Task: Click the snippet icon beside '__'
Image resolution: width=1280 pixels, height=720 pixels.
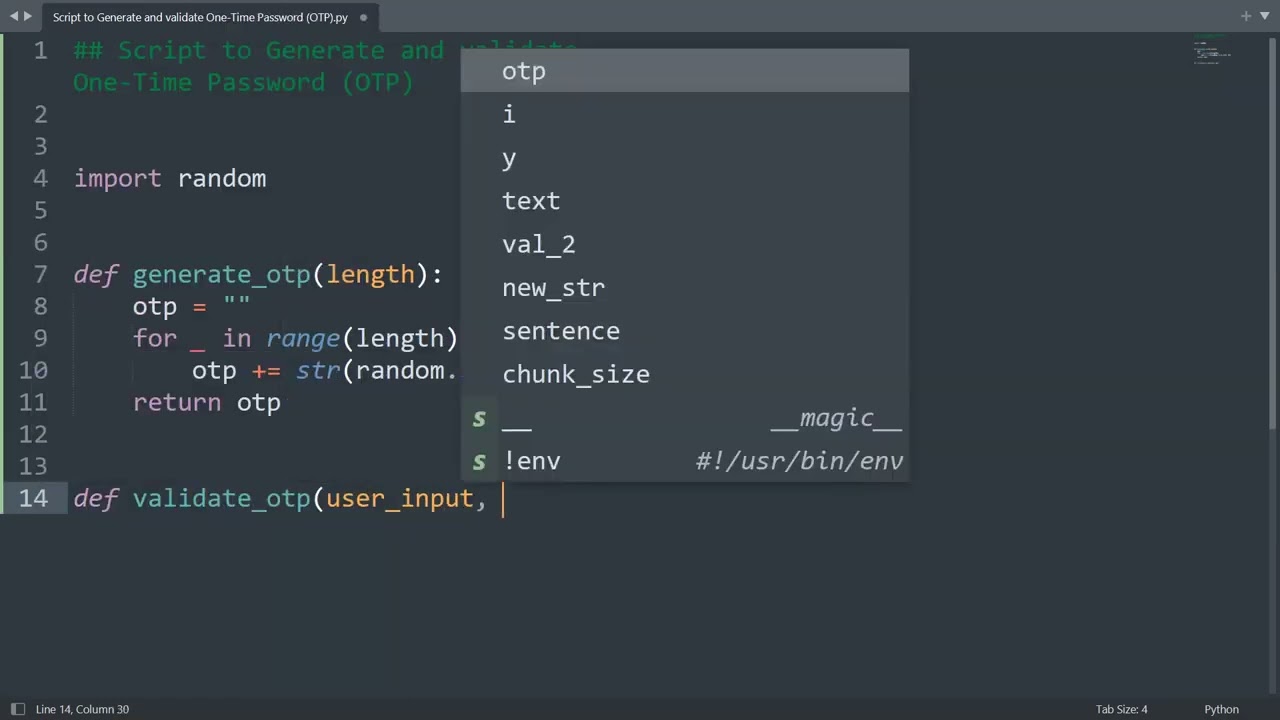Action: pyautogui.click(x=479, y=418)
